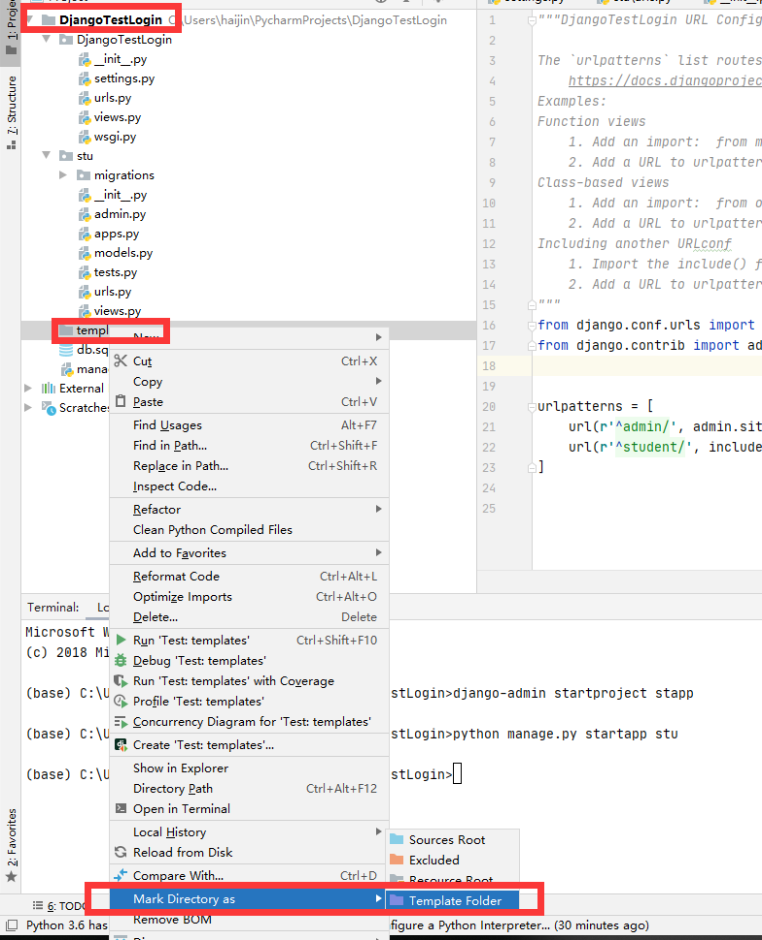Choose Optimize Imports menu entry
Screen dimensions: 762x940
click(x=249, y=596)
